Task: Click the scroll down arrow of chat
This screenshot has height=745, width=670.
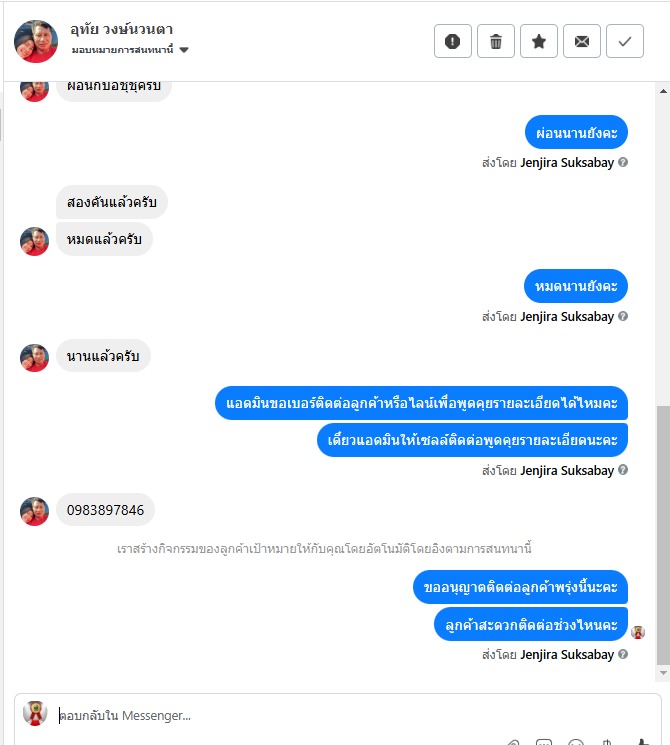Action: (663, 673)
